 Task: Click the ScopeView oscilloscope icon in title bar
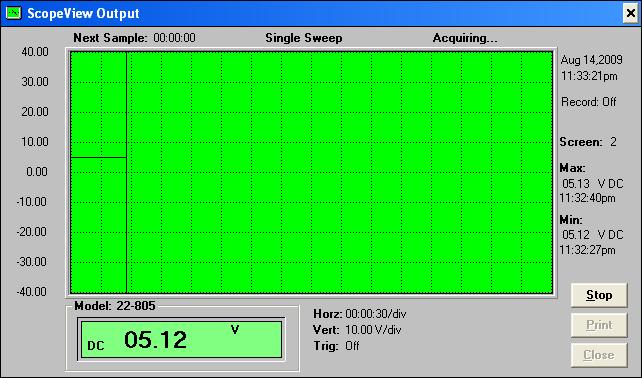pos(14,13)
